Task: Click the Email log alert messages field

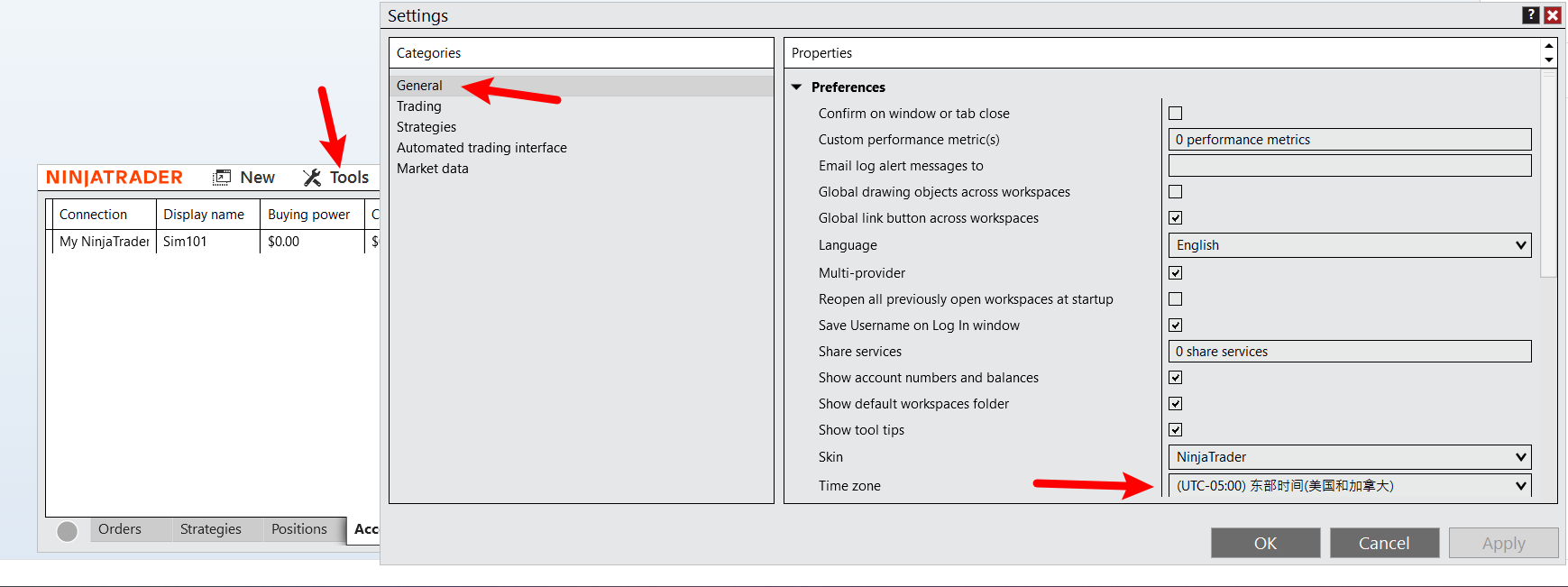Action: click(1349, 166)
